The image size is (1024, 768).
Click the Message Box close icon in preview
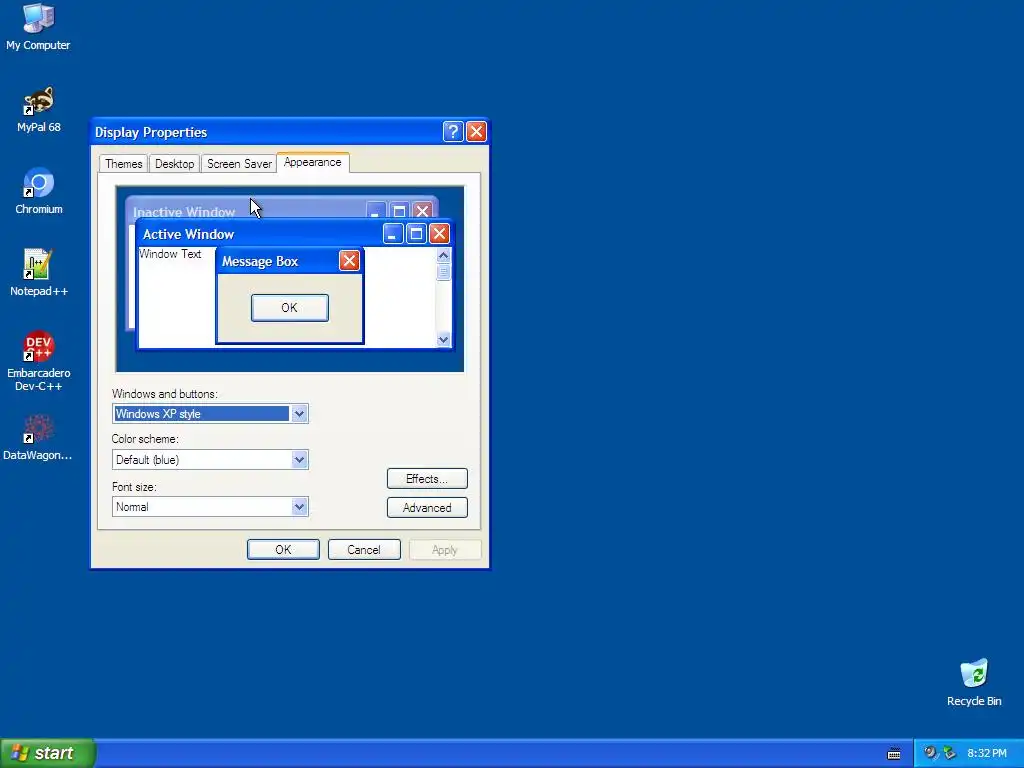pyautogui.click(x=349, y=261)
